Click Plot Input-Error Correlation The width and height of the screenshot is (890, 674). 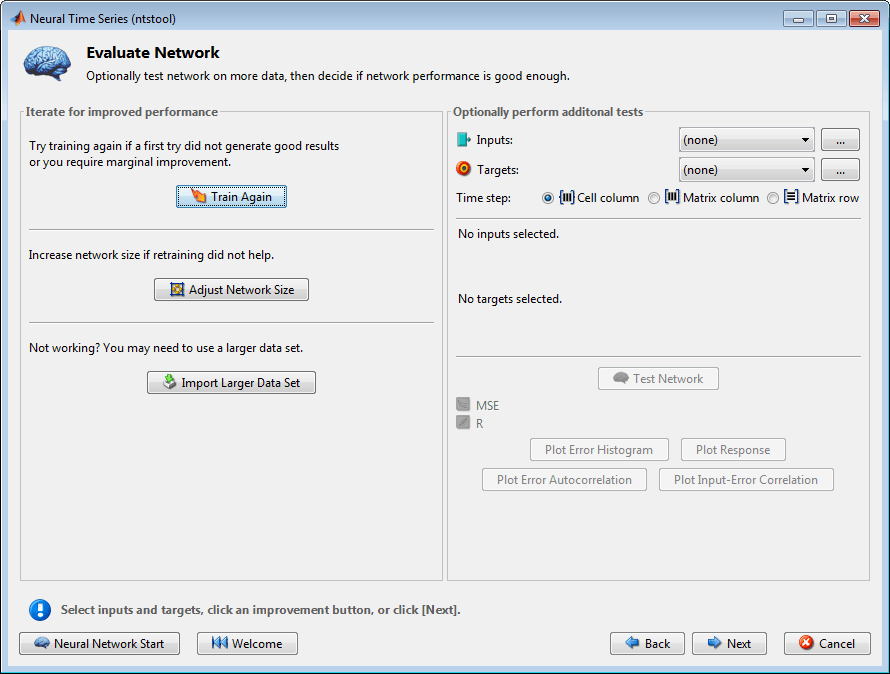tap(746, 480)
